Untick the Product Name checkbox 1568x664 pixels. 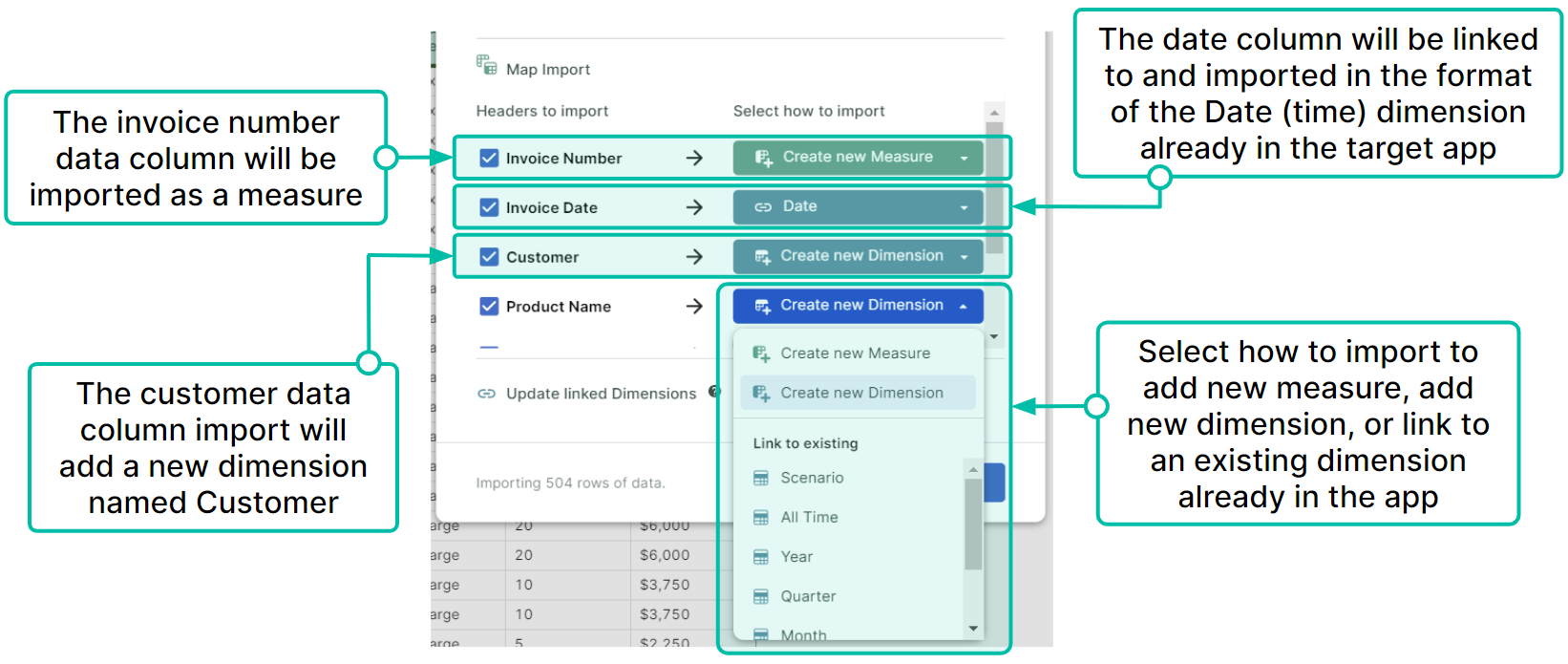[x=489, y=307]
